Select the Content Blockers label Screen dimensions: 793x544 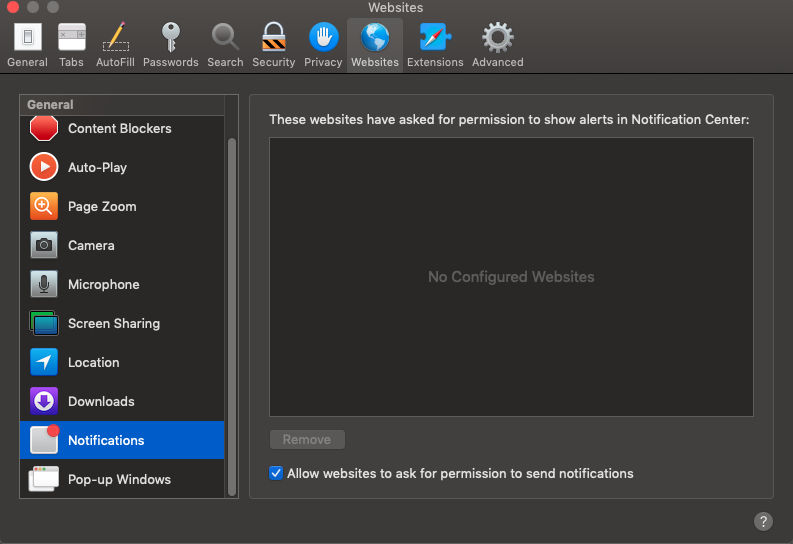click(x=120, y=128)
